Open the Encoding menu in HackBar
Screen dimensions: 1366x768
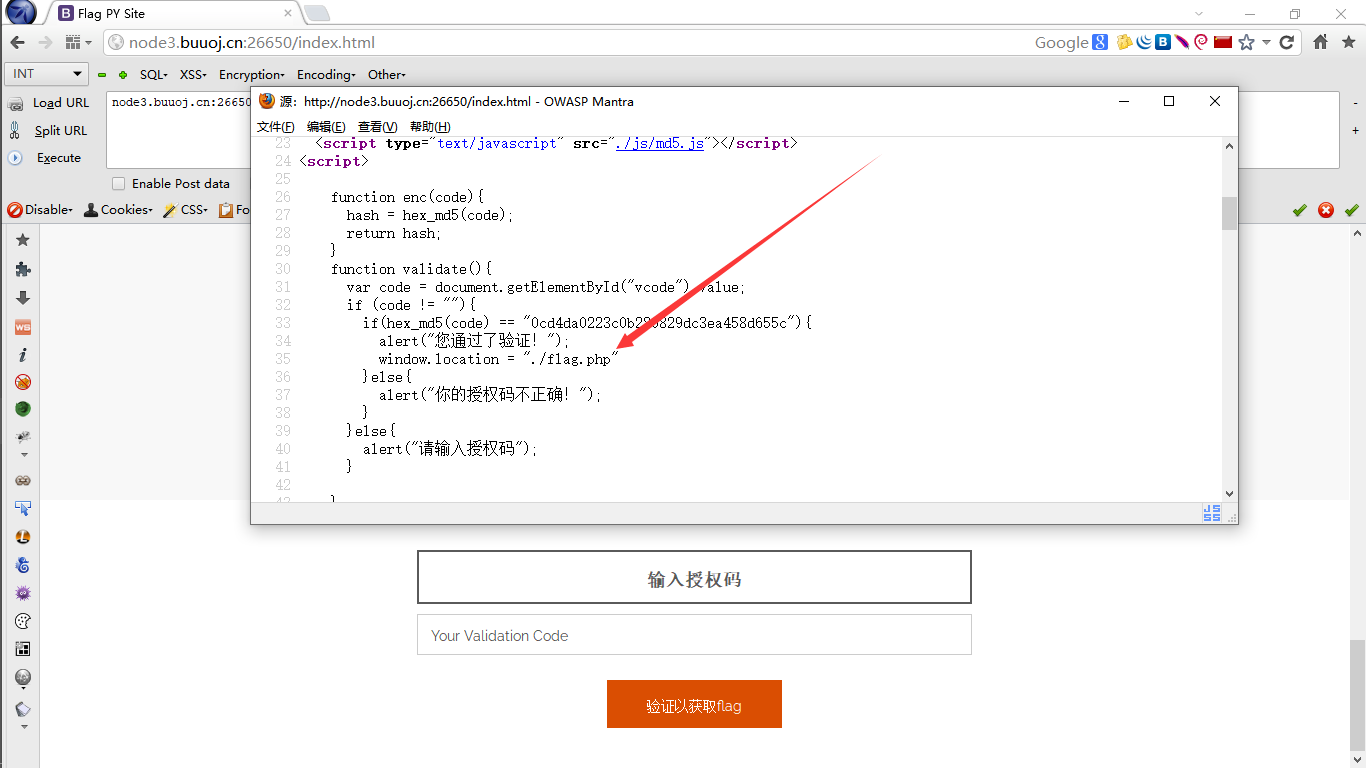click(x=326, y=75)
